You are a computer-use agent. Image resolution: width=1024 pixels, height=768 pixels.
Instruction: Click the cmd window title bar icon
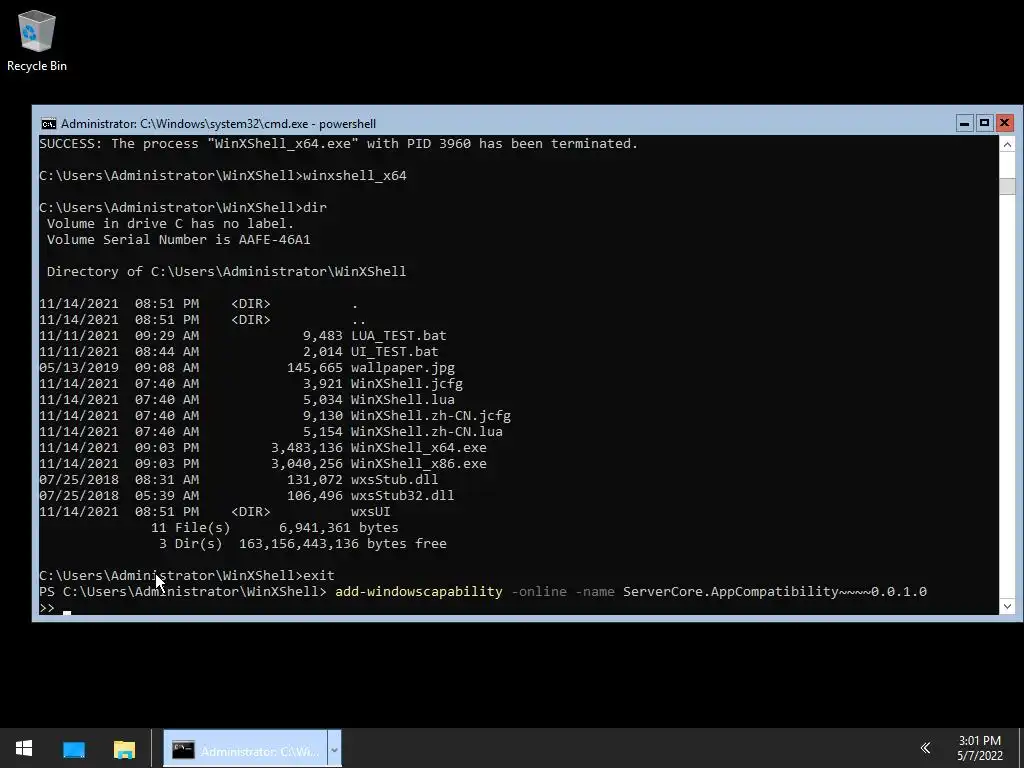coord(48,123)
